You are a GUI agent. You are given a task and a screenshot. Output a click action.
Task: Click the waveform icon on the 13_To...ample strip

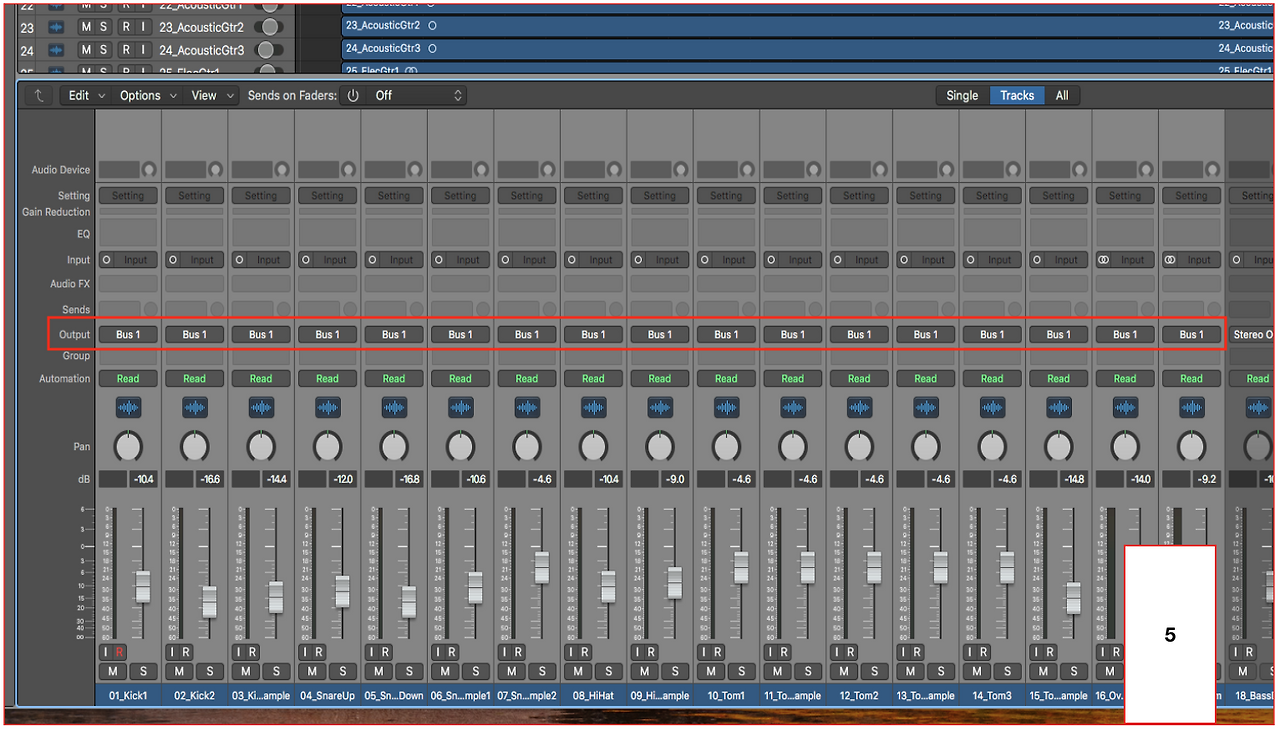(x=926, y=408)
